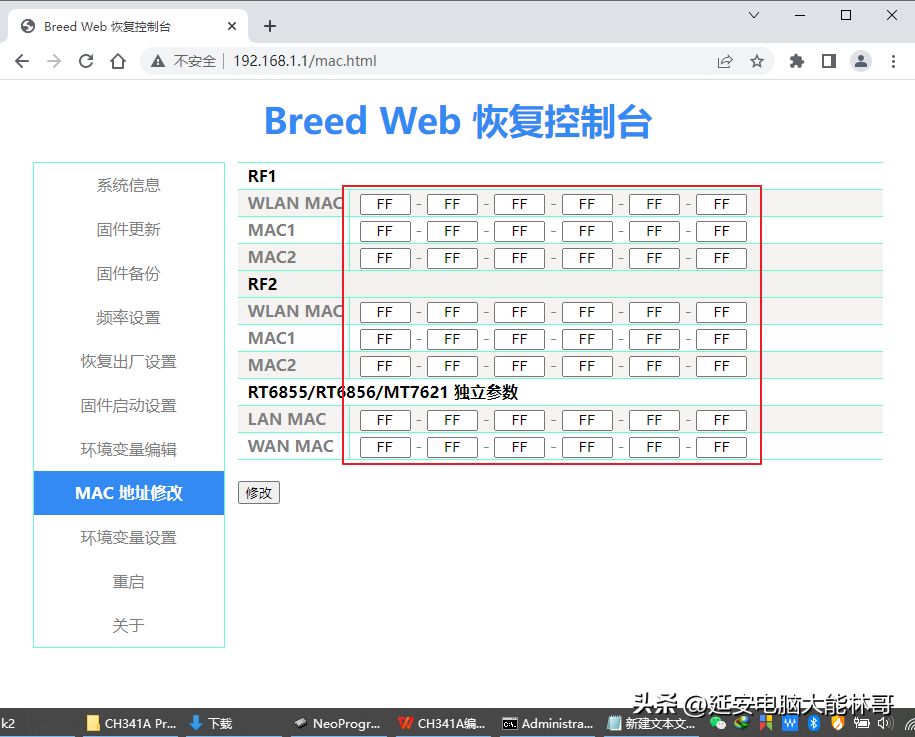
Task: Click the not-secure warning icon
Action: pos(158,61)
